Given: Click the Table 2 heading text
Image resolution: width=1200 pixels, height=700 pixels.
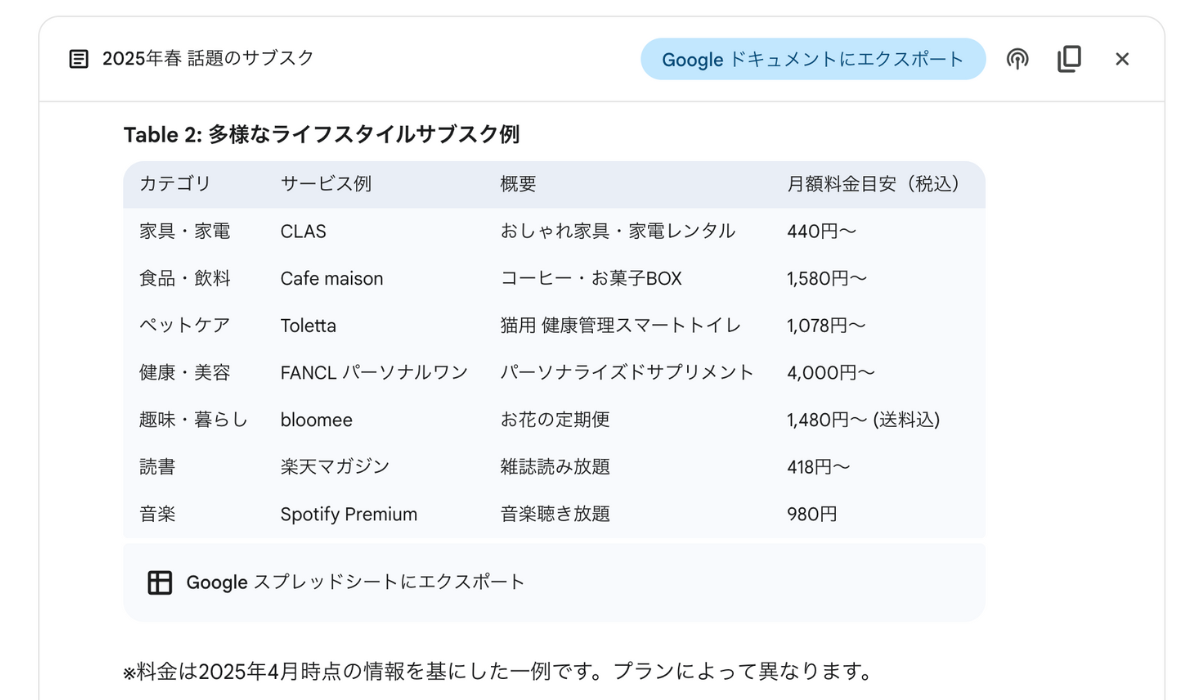Looking at the screenshot, I should point(321,134).
